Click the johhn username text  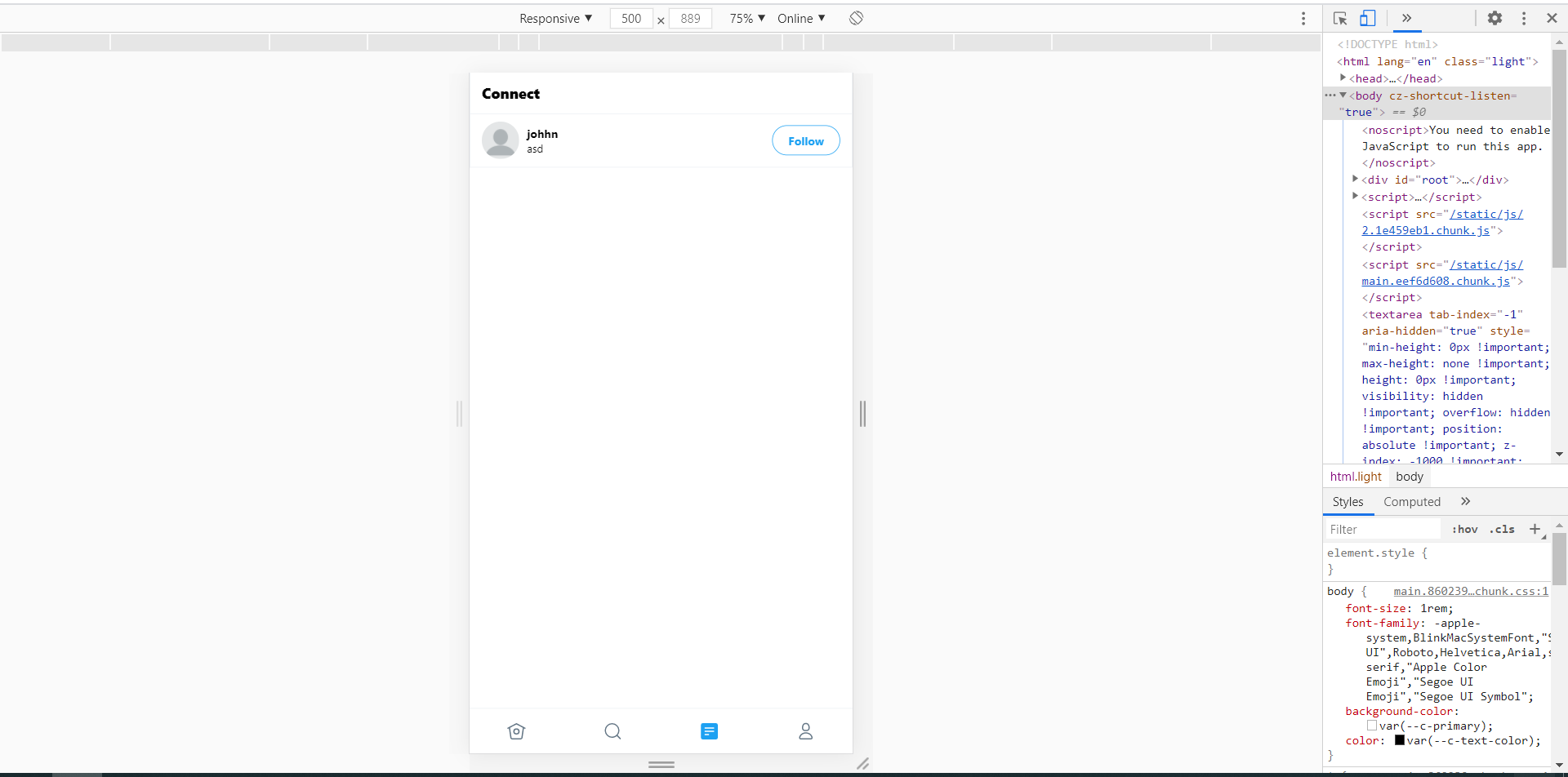coord(542,134)
